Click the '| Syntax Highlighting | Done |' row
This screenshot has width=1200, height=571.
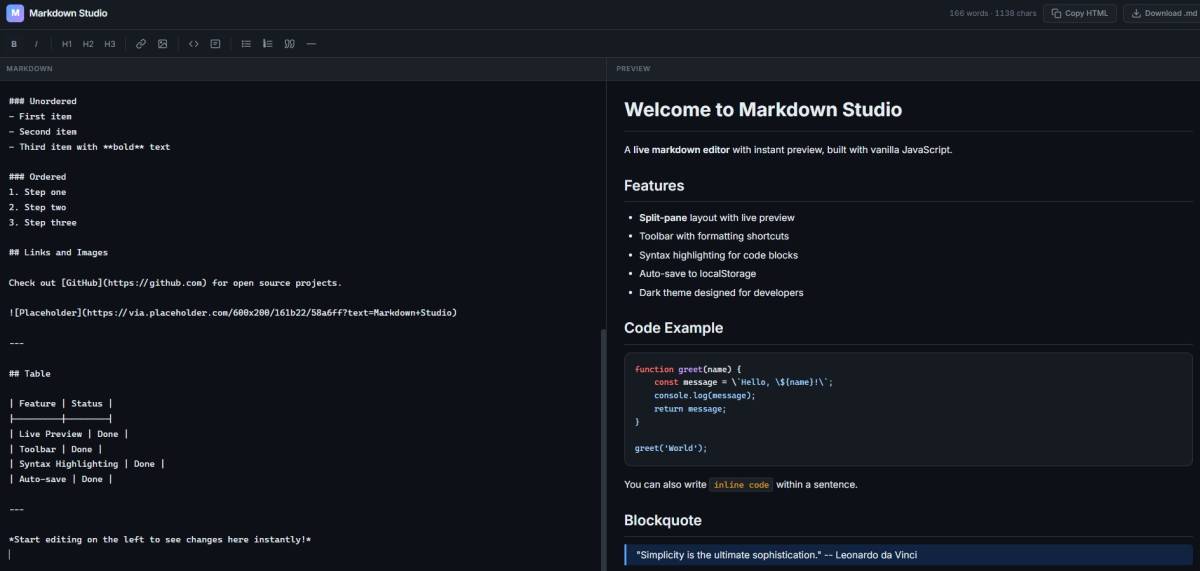click(87, 464)
